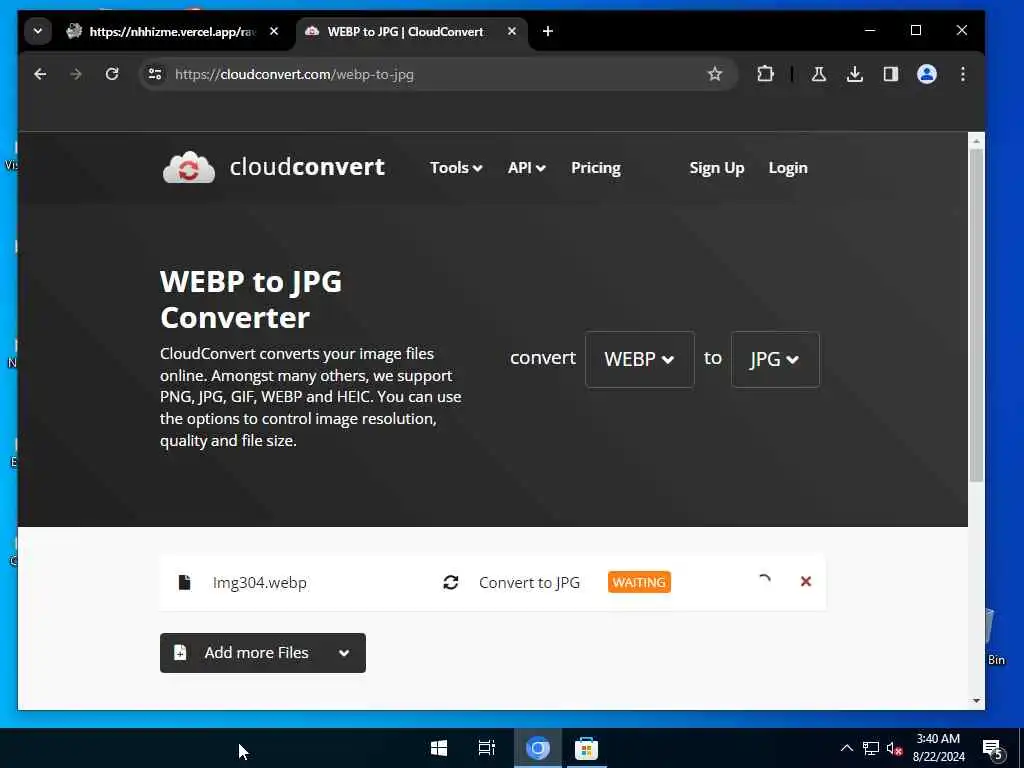This screenshot has width=1024, height=768.
Task: Go to Sign Up
Action: pyautogui.click(x=716, y=168)
